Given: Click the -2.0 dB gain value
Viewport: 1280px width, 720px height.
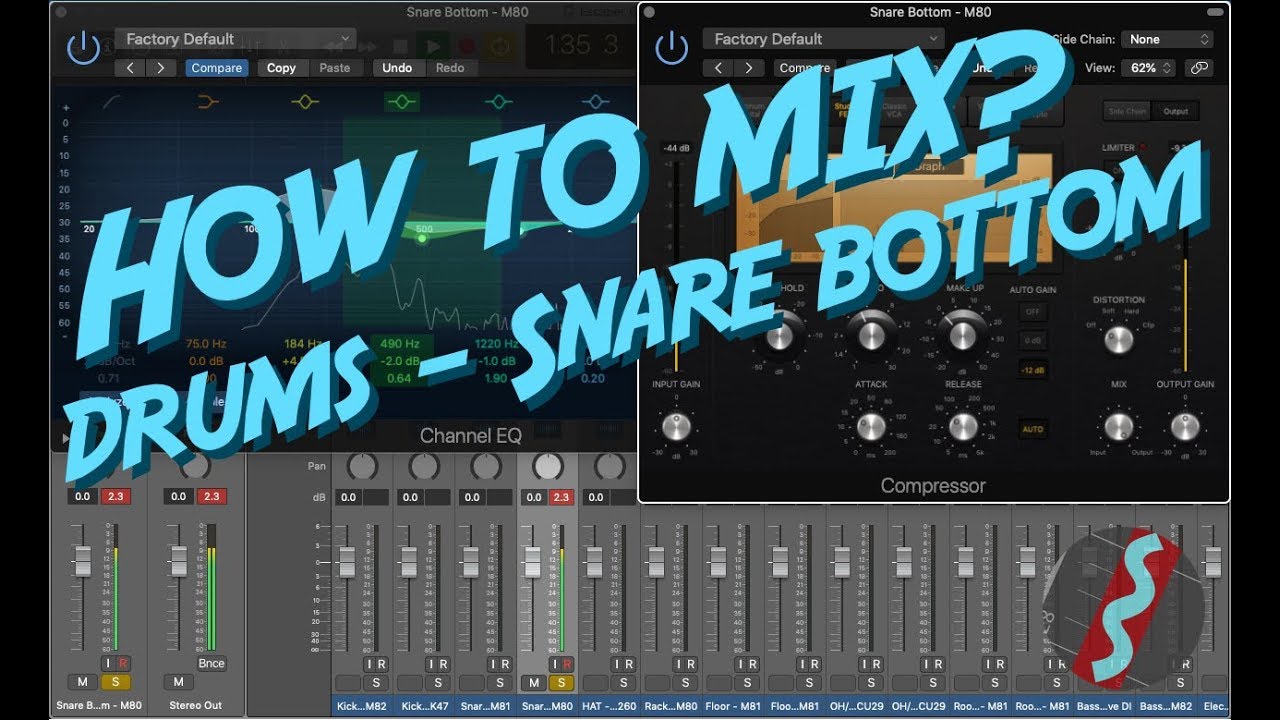Looking at the screenshot, I should click(399, 361).
